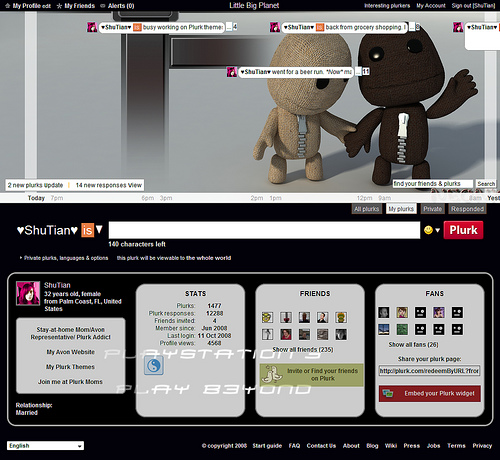Image resolution: width=500 pixels, height=460 pixels.
Task: Open the 'busy working on Plurk theme' plurk
Action: point(162,27)
